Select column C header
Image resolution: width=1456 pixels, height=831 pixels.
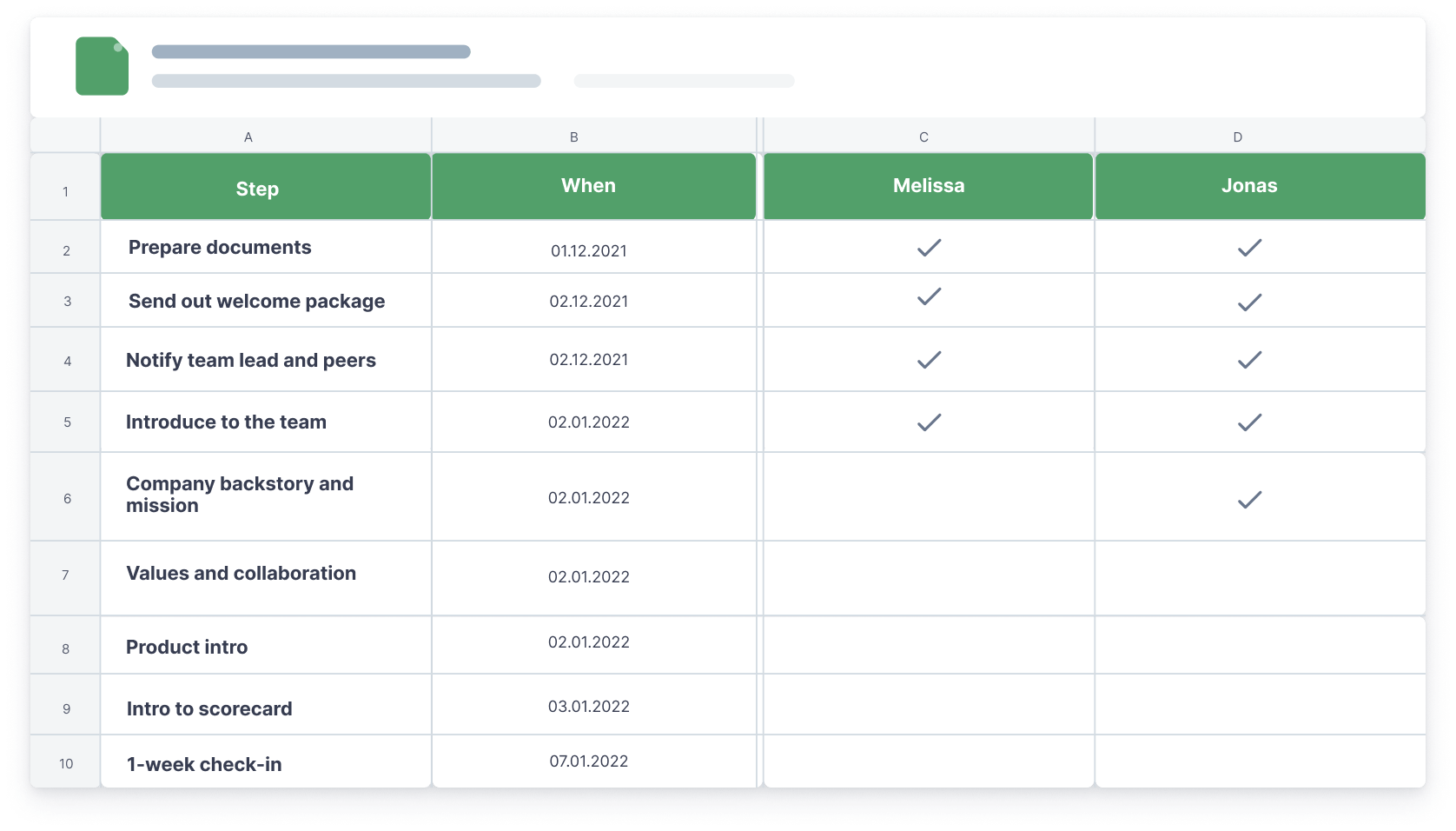tap(923, 137)
